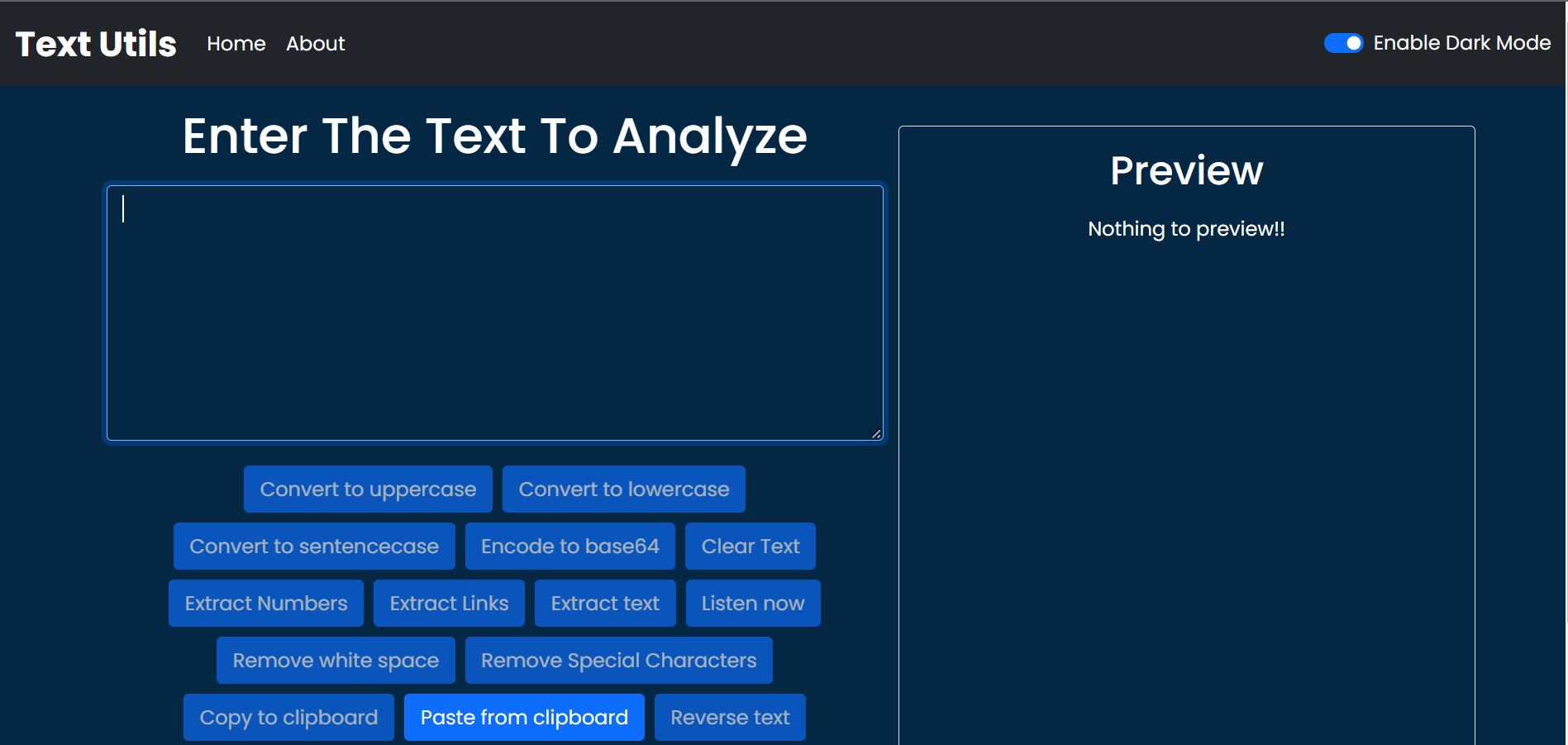This screenshot has height=745, width=1568.
Task: Click Listen now to hear the text
Action: tap(752, 603)
